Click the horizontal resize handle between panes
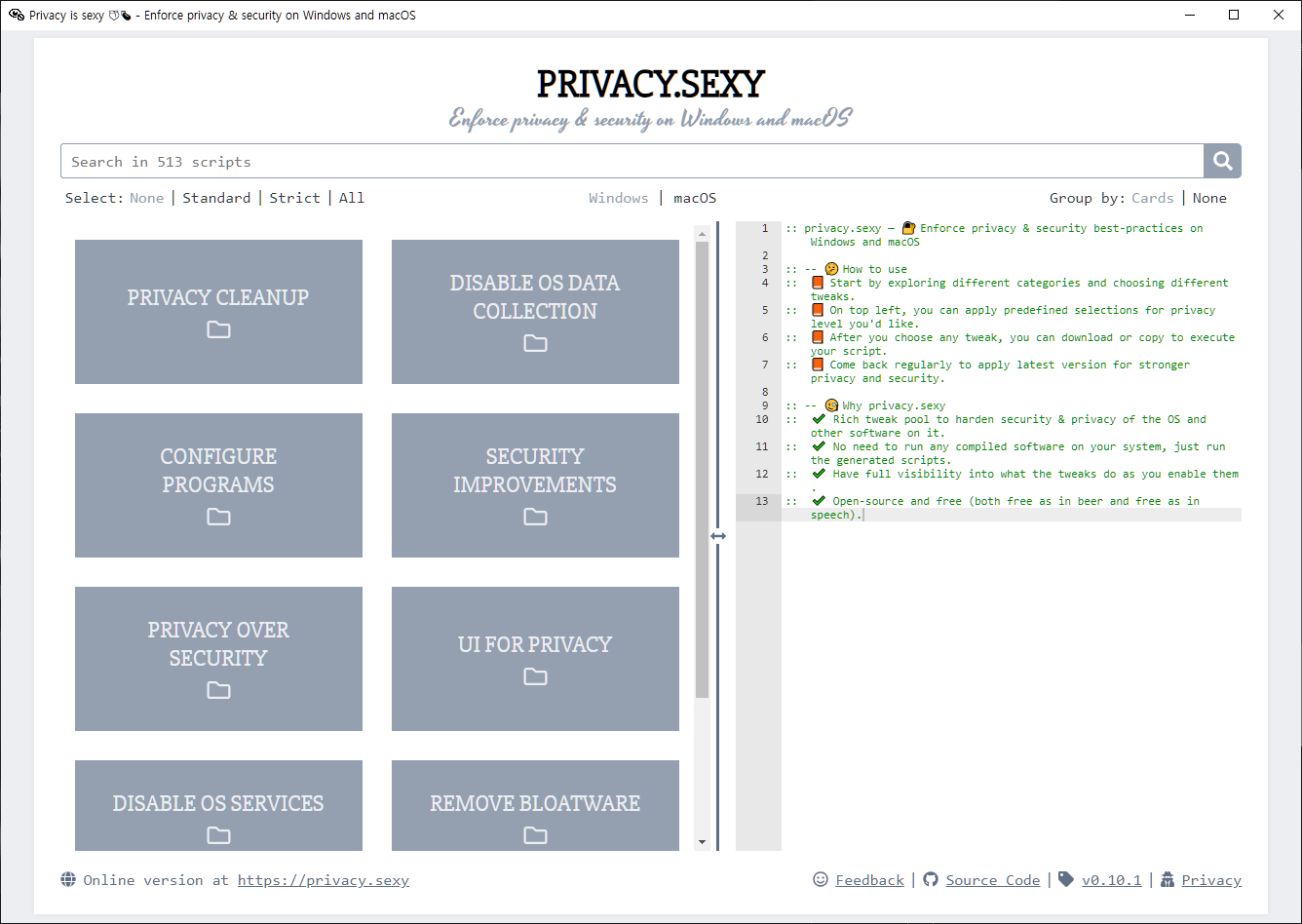The image size is (1302, 924). (x=718, y=536)
